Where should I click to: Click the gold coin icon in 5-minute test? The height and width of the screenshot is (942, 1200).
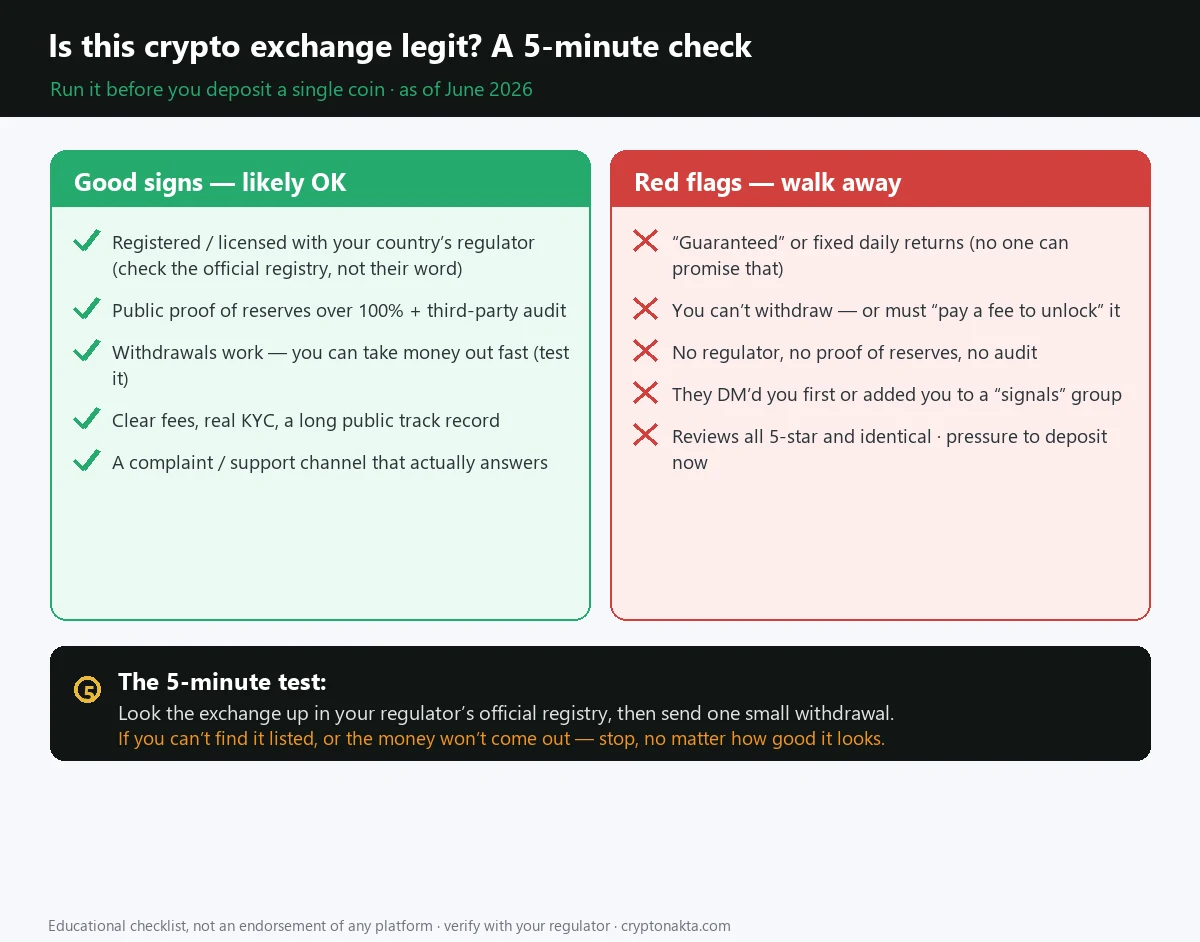[88, 690]
